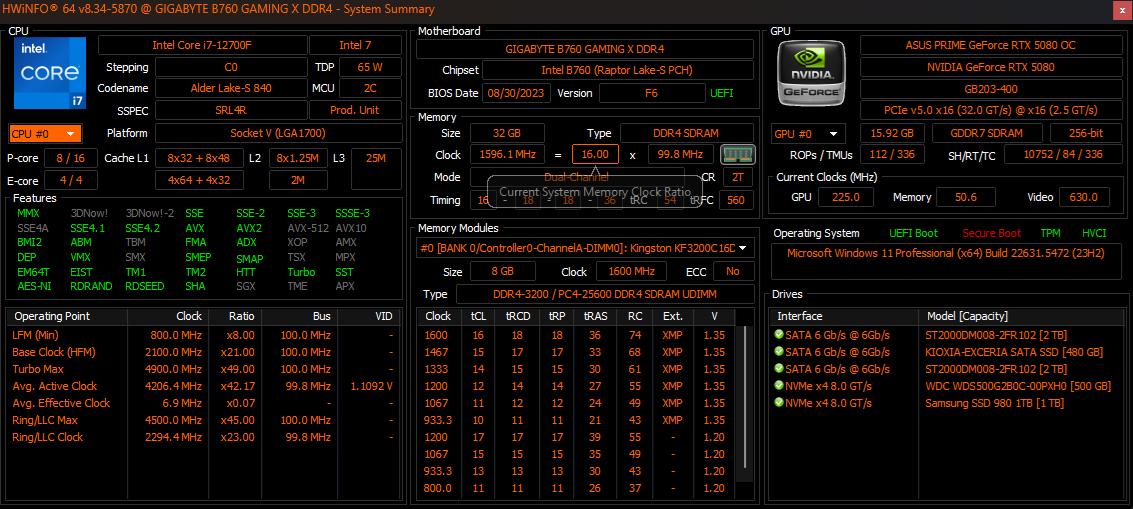Click the TPM status label
The width and height of the screenshot is (1133, 509).
click(x=1051, y=234)
